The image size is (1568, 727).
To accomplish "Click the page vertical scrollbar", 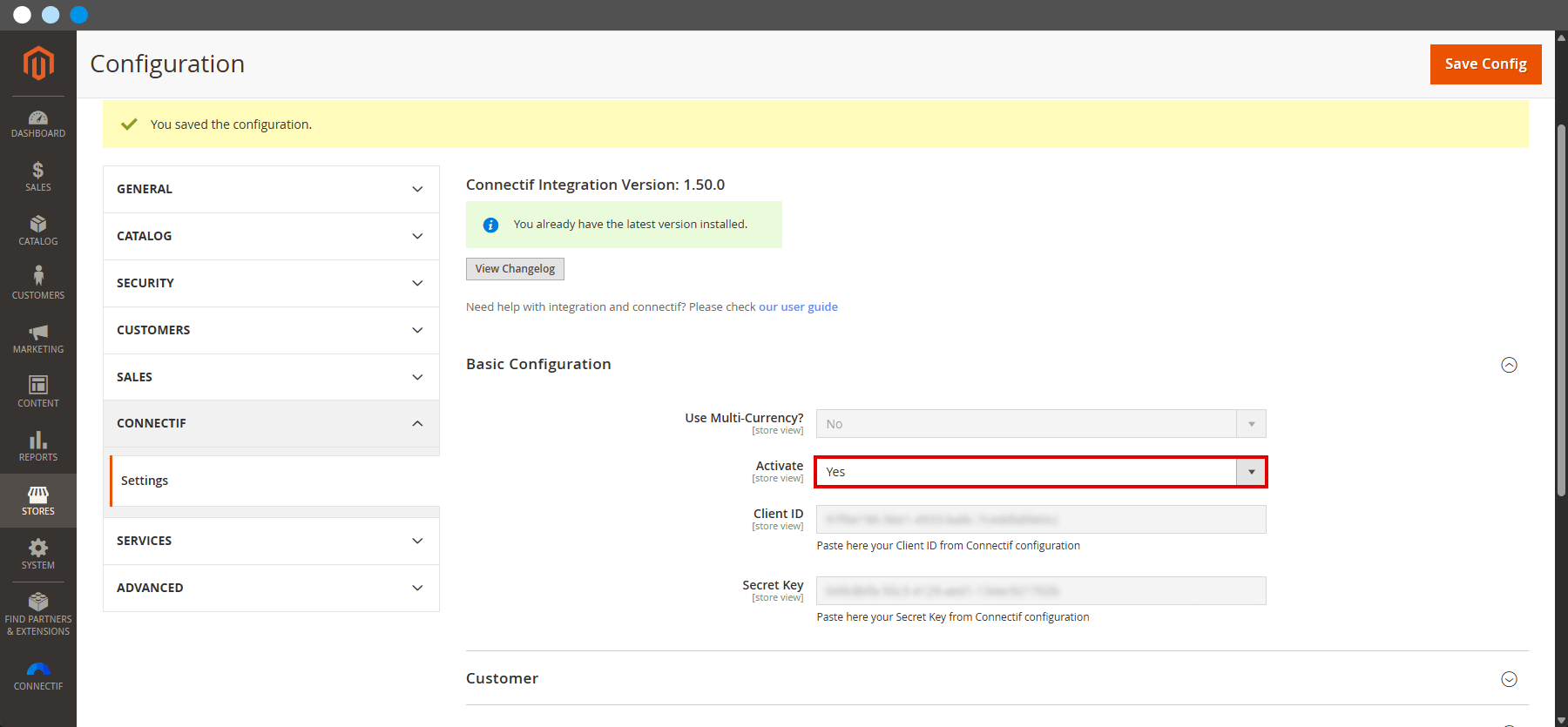I will click(x=1561, y=311).
